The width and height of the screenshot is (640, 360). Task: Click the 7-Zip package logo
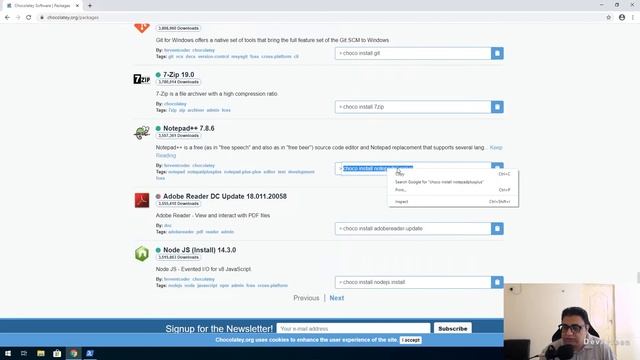142,79
